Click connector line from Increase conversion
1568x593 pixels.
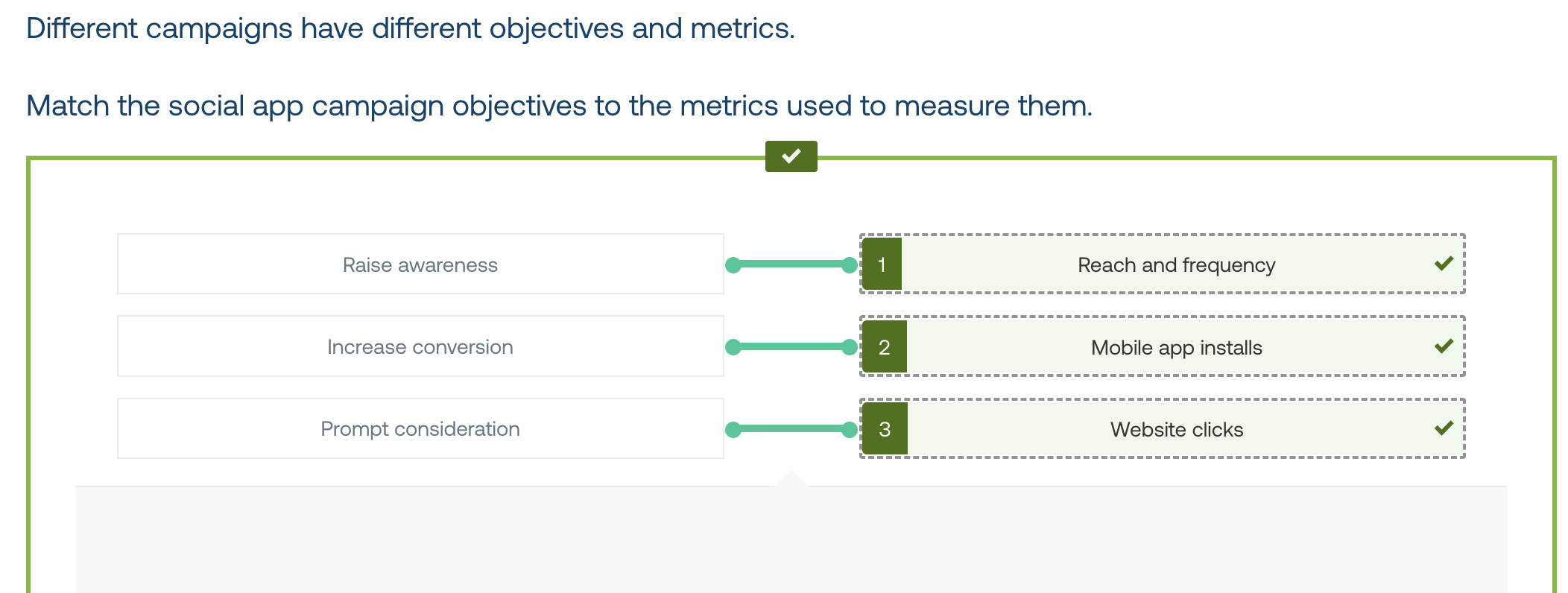click(791, 346)
